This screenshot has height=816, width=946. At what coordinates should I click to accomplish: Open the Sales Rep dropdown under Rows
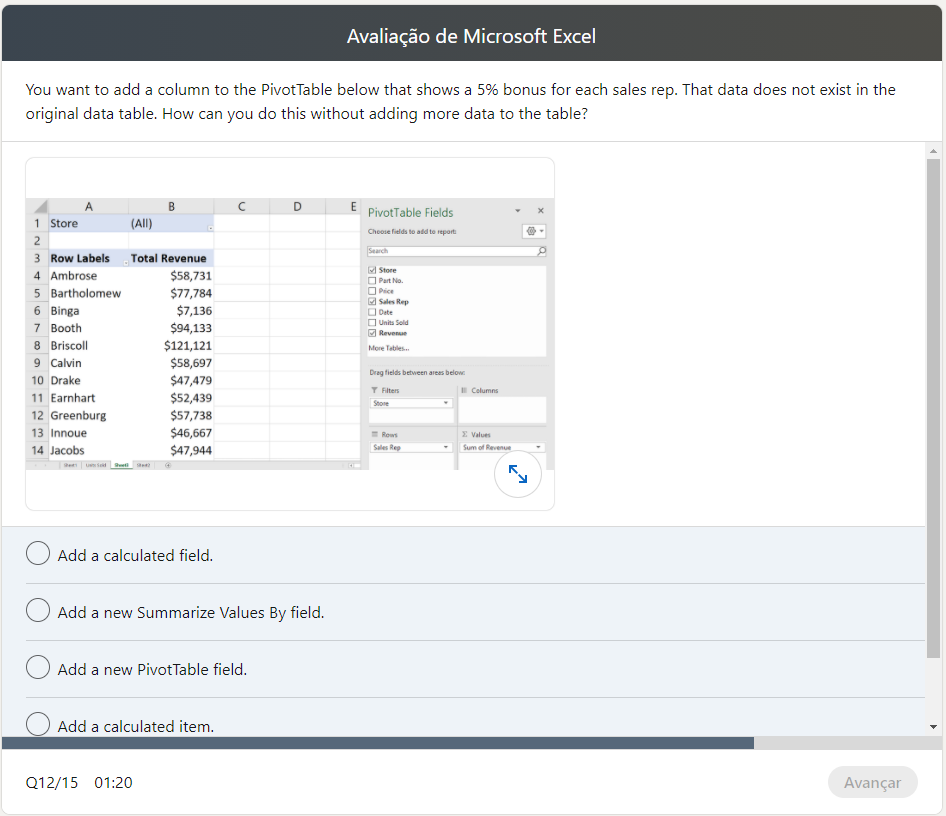(x=444, y=446)
